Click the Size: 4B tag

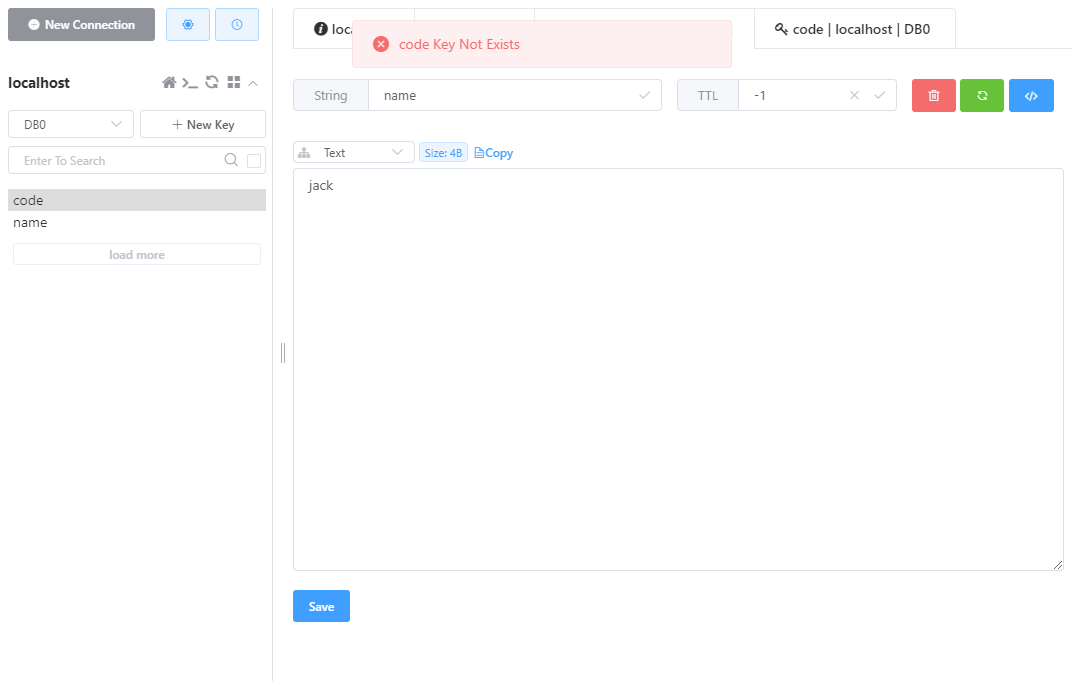click(443, 153)
